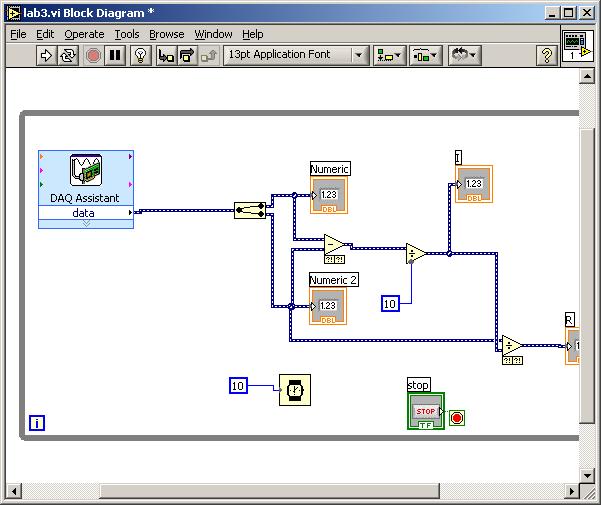Screen dimensions: 601x505
Task: Select the DAQ Assistant express VI icon
Action: (86, 170)
